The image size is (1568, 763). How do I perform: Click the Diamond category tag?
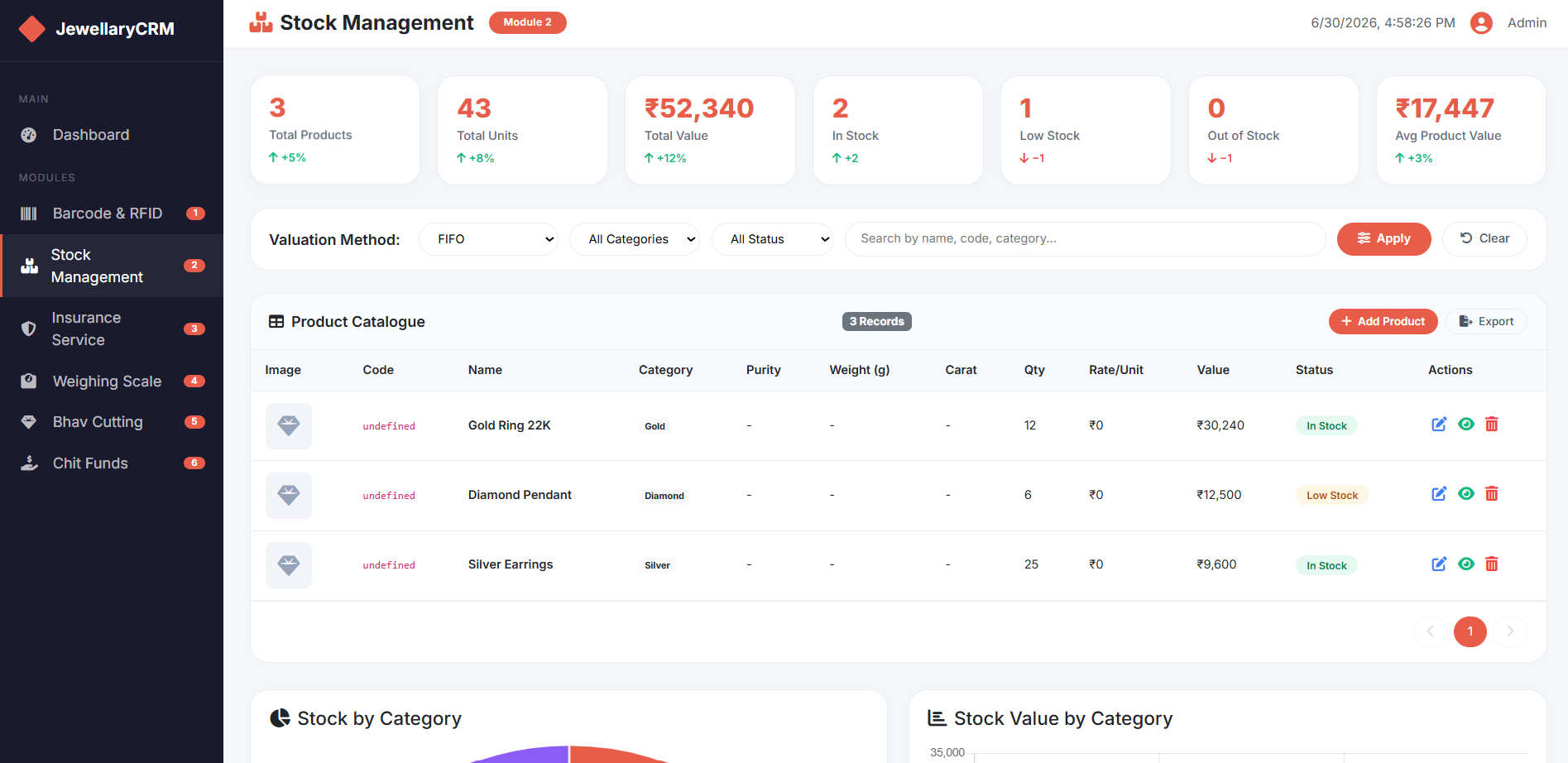pos(664,496)
